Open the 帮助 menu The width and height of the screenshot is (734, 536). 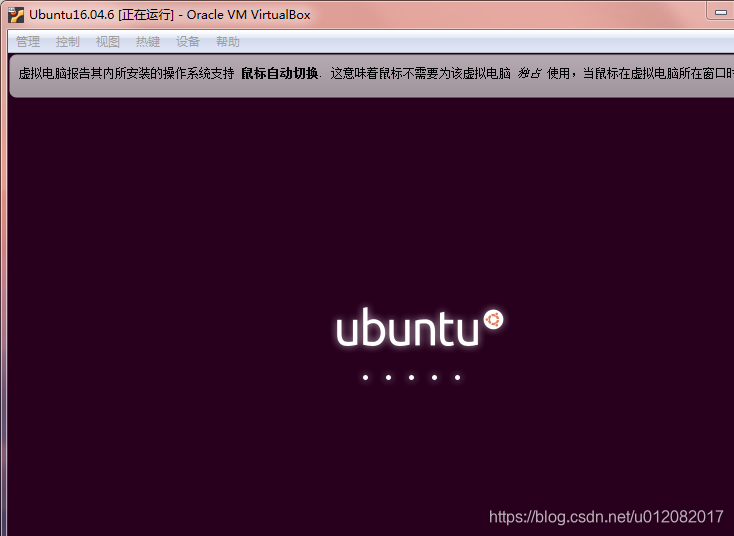pyautogui.click(x=228, y=42)
